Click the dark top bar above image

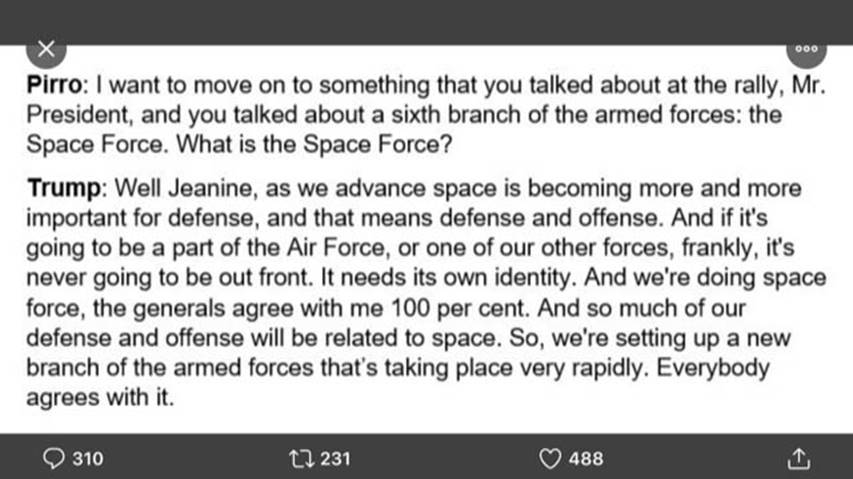coord(426,20)
